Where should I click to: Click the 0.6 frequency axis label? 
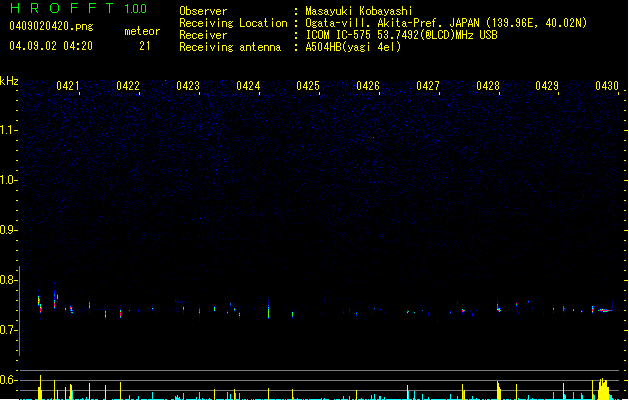pyautogui.click(x=8, y=380)
